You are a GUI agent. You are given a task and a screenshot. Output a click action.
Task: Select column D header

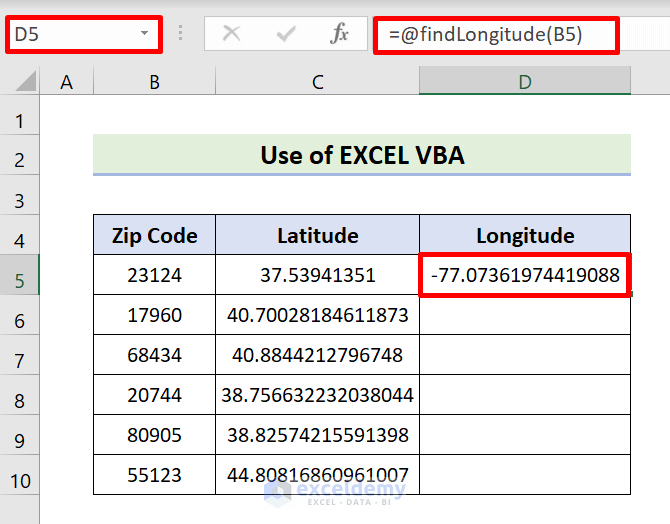tap(525, 81)
